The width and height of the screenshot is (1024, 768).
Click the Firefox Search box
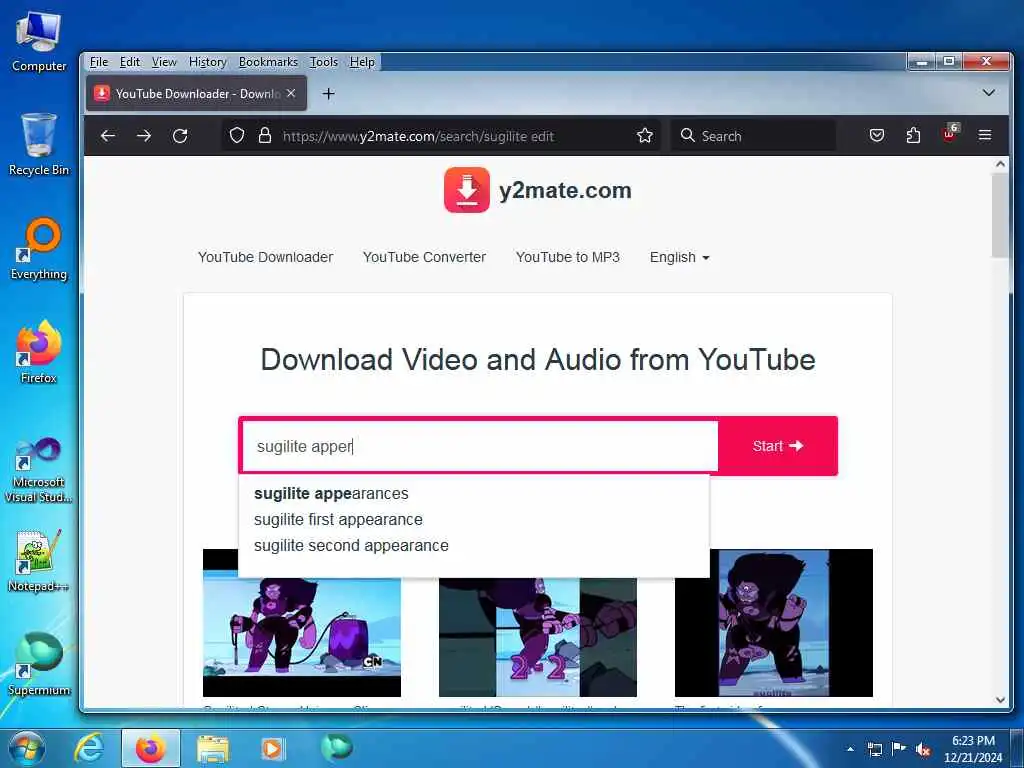click(753, 136)
